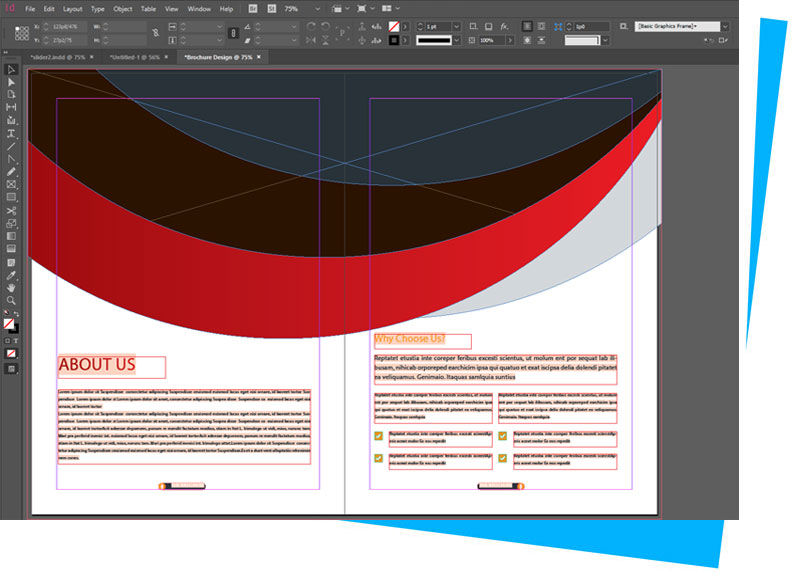
Task: Select the Eyedropper tool
Action: pyautogui.click(x=11, y=276)
